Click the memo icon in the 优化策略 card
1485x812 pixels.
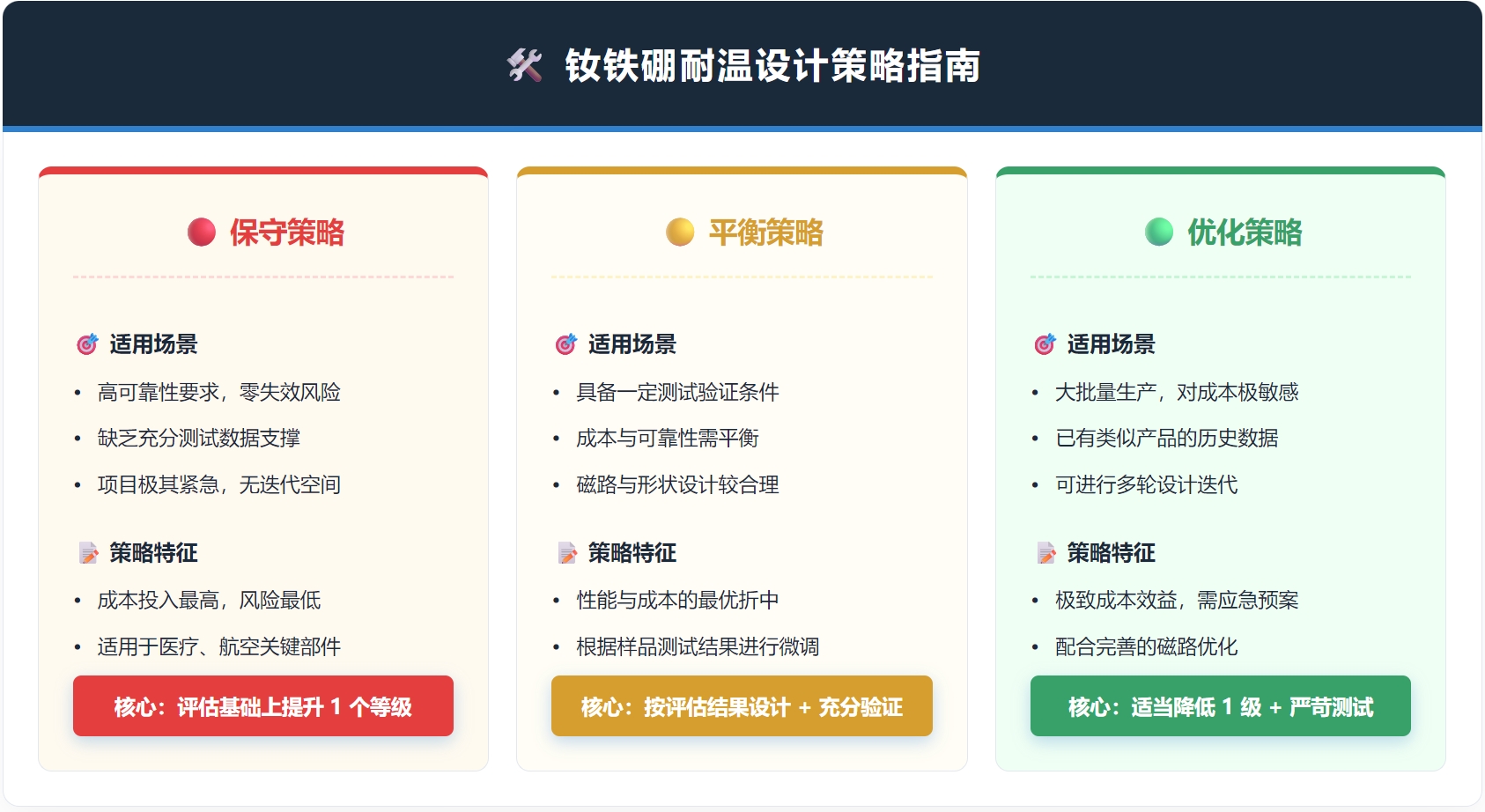point(1046,553)
